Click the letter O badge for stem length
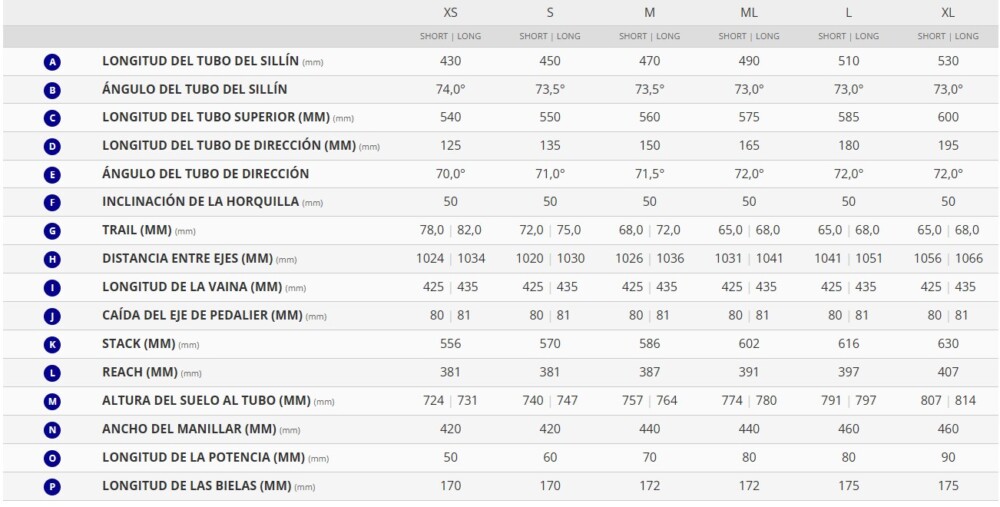1000x507 pixels. tap(52, 459)
